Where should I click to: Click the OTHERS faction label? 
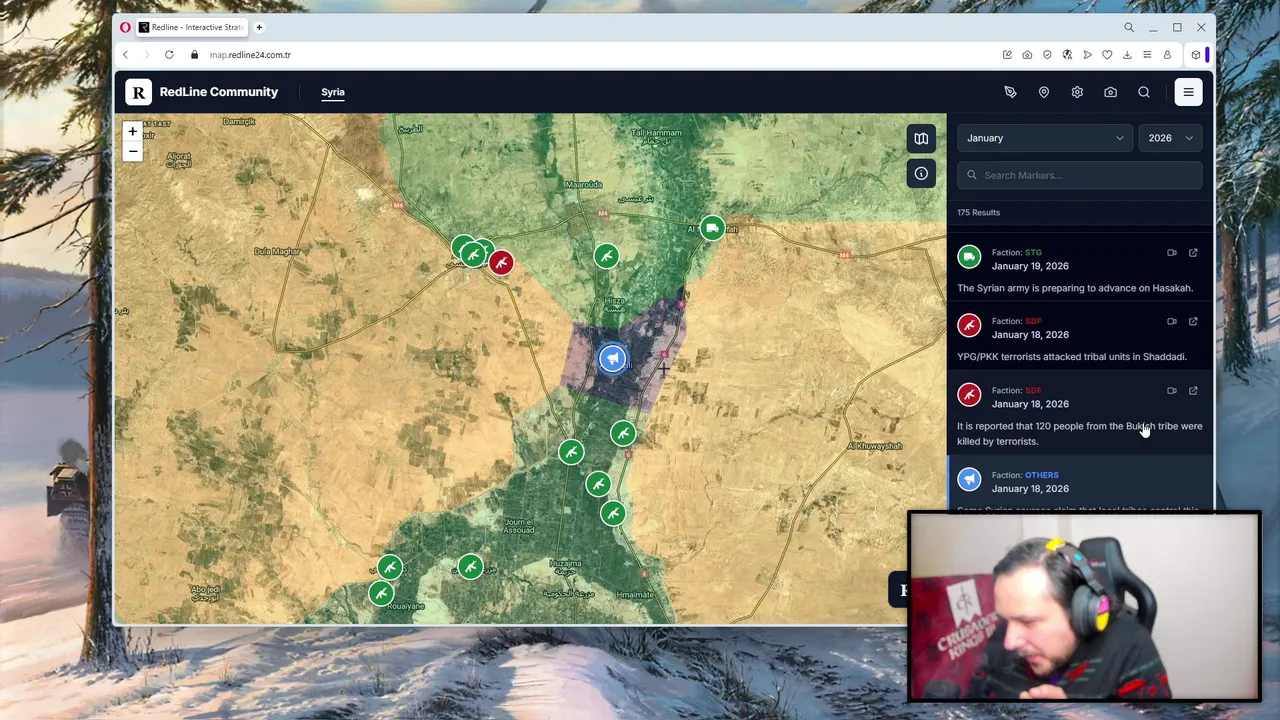click(1041, 475)
